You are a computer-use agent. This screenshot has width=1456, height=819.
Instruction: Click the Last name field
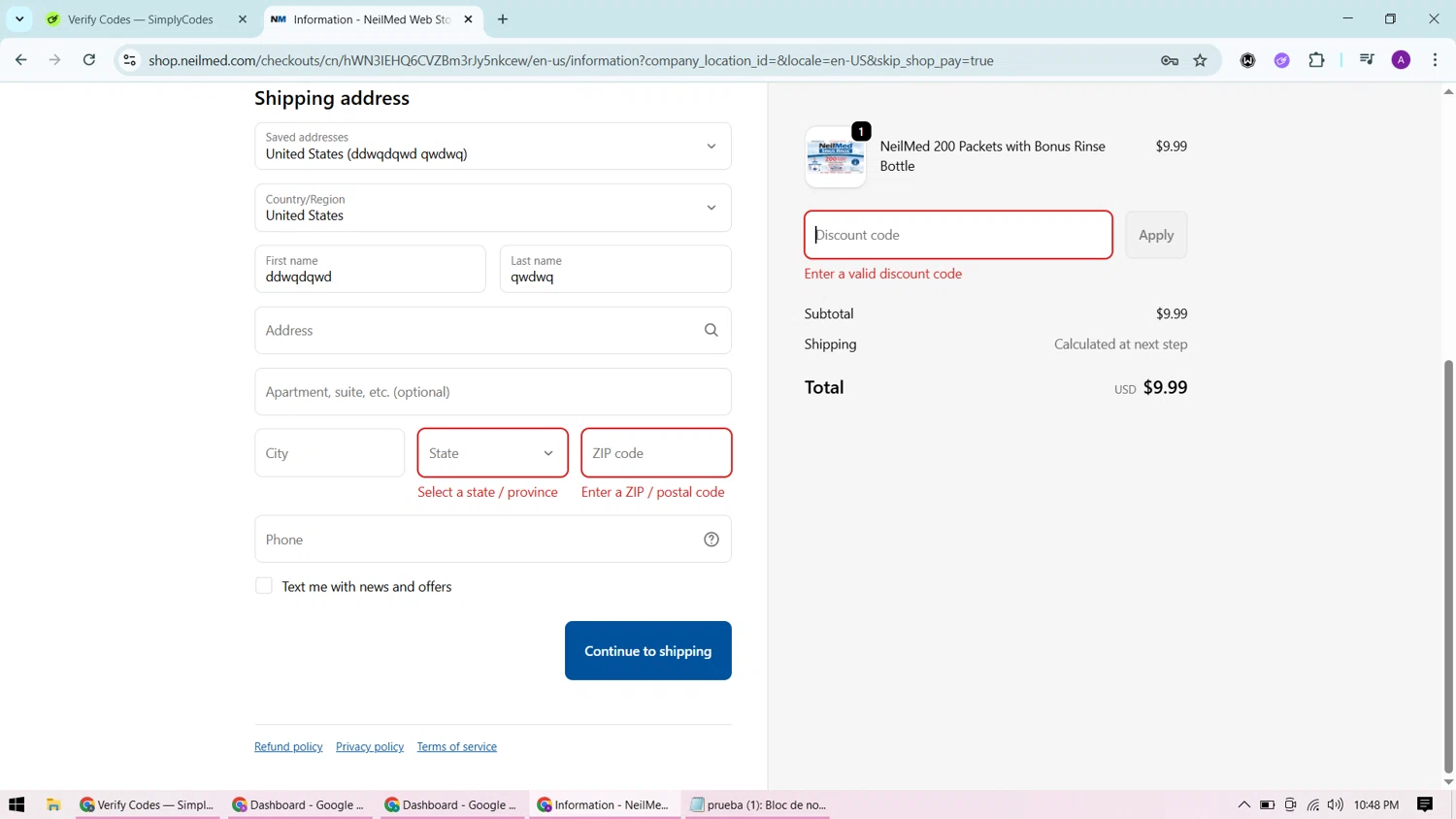point(615,269)
